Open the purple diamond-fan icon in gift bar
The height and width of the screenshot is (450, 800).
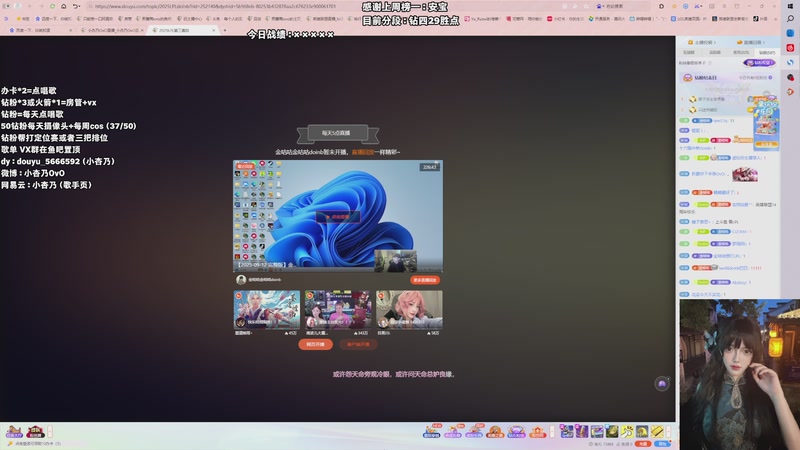point(516,432)
